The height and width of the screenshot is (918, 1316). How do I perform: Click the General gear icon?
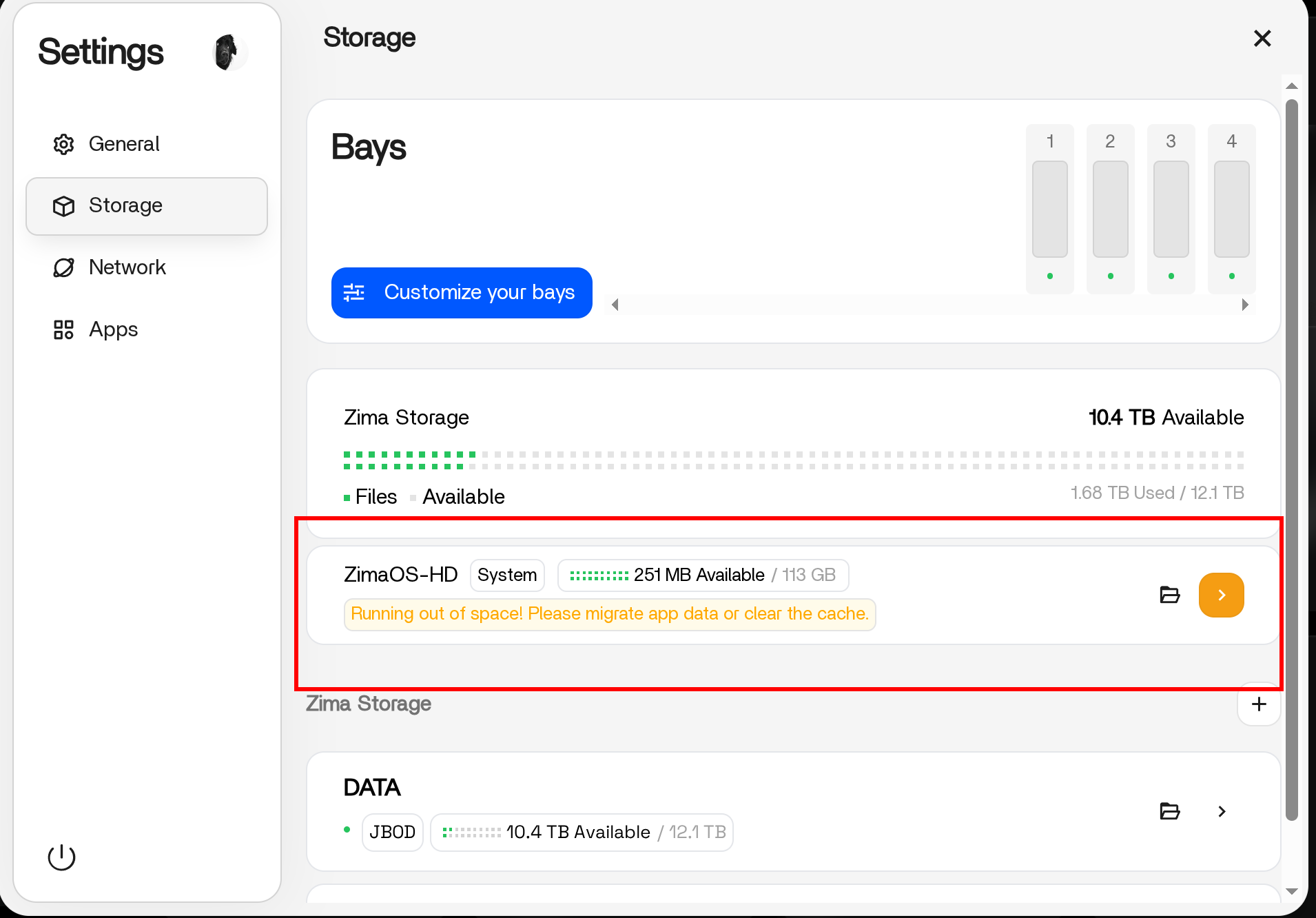63,144
